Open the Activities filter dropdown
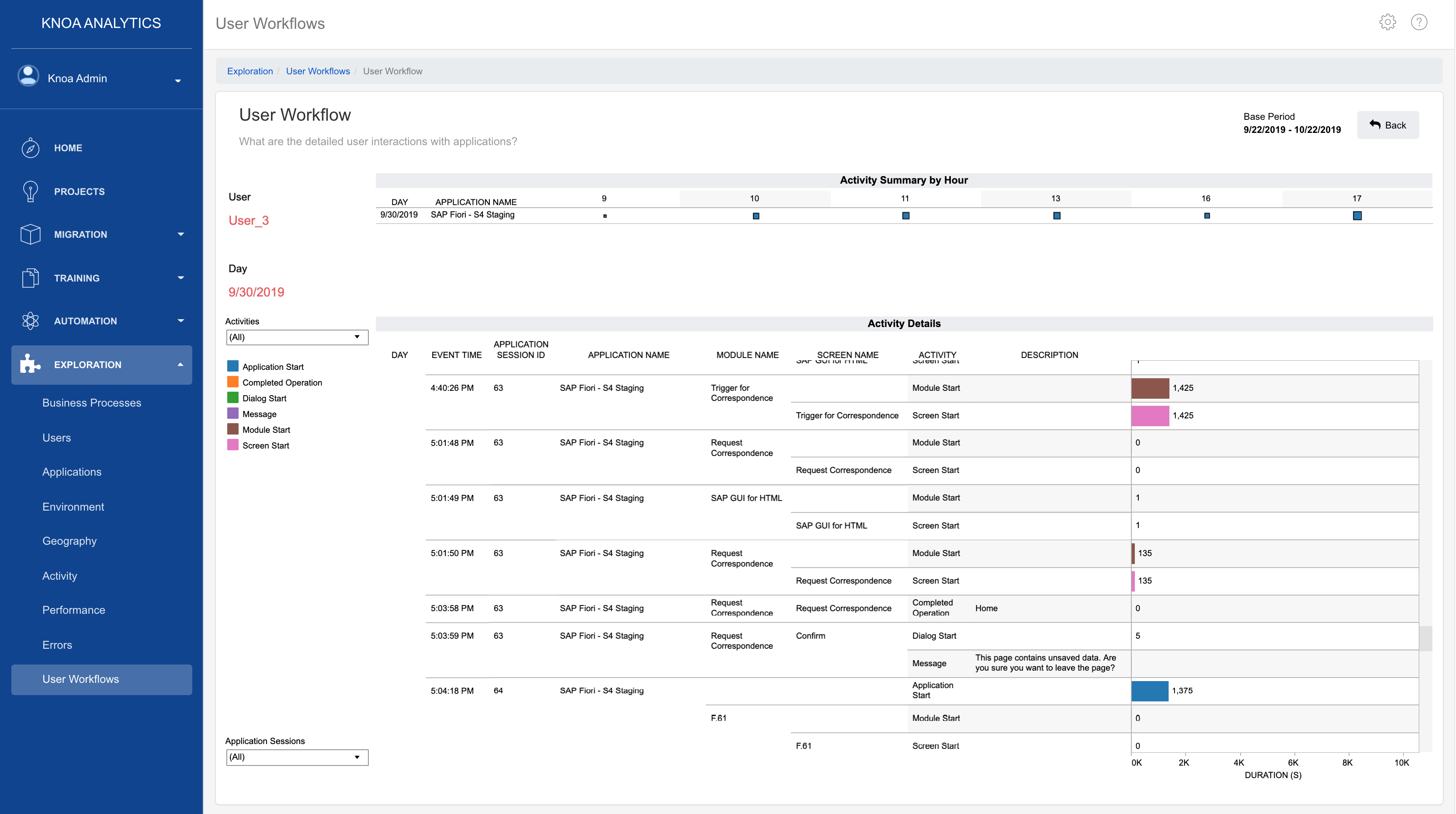Screen dimensions: 1456x814 (297, 337)
